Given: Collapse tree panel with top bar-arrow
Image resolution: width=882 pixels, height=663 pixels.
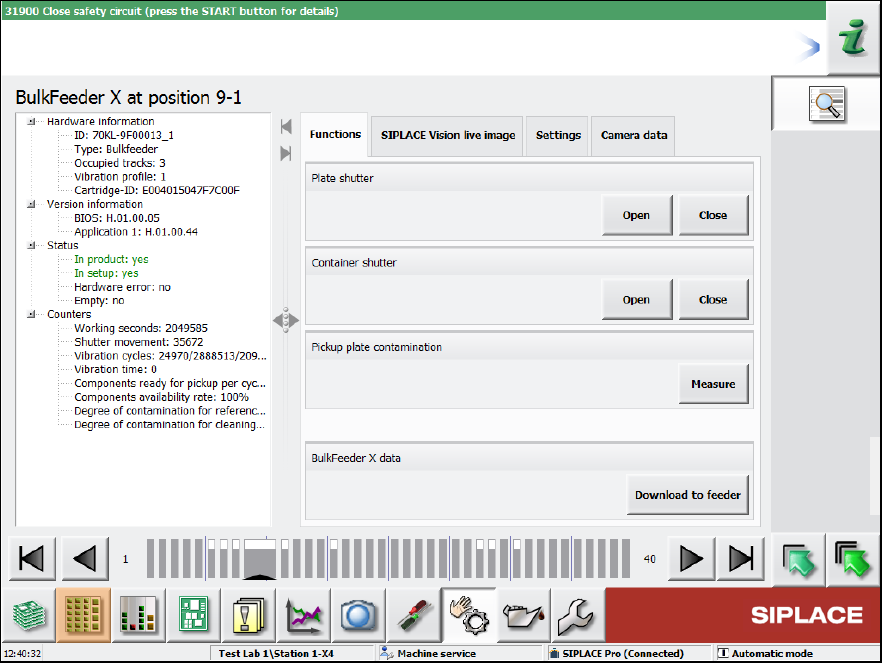Looking at the screenshot, I should coord(286,127).
